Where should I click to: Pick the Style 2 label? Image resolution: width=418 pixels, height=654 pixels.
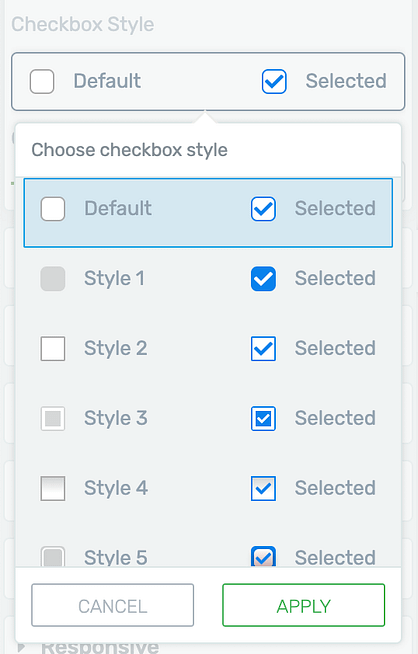pos(116,348)
